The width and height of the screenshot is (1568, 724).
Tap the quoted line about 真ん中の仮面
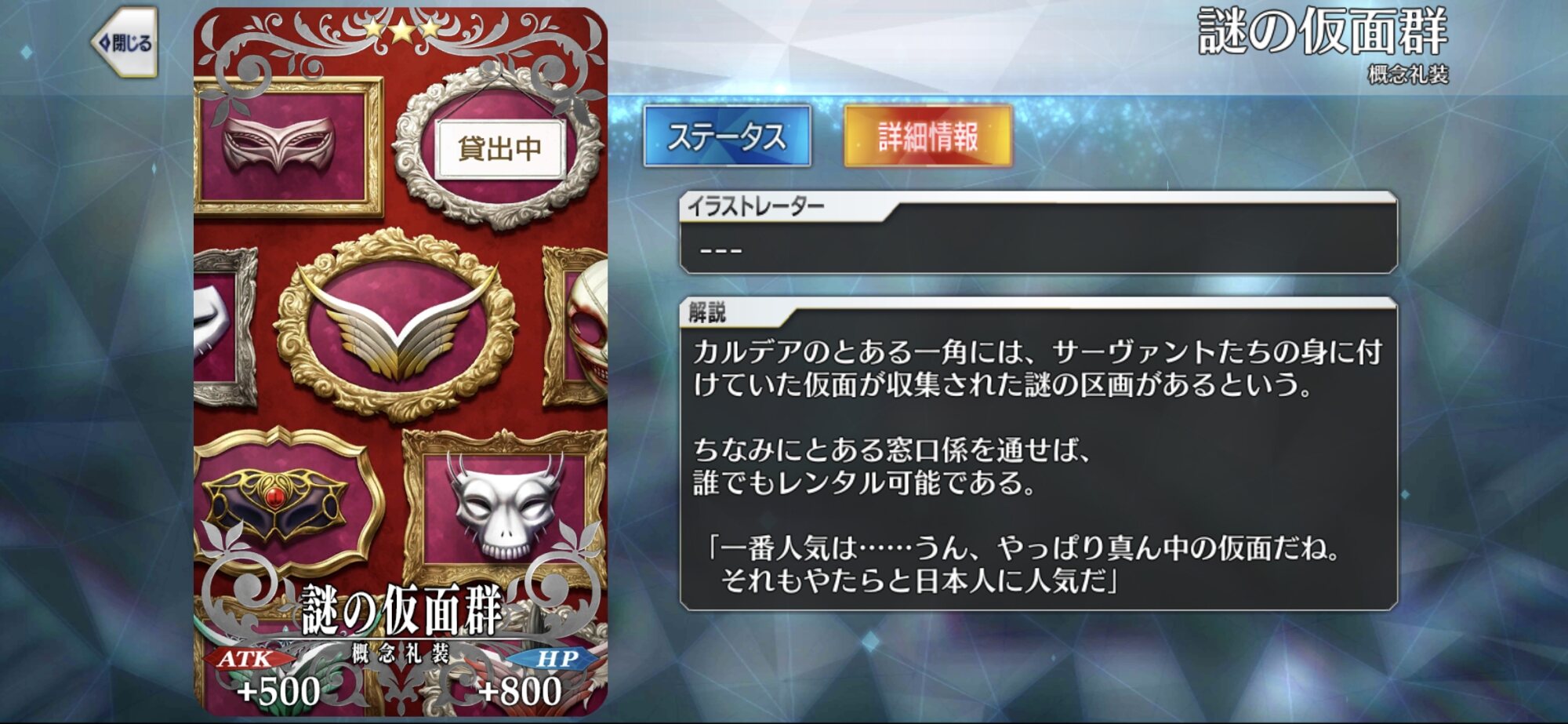(x=1025, y=564)
